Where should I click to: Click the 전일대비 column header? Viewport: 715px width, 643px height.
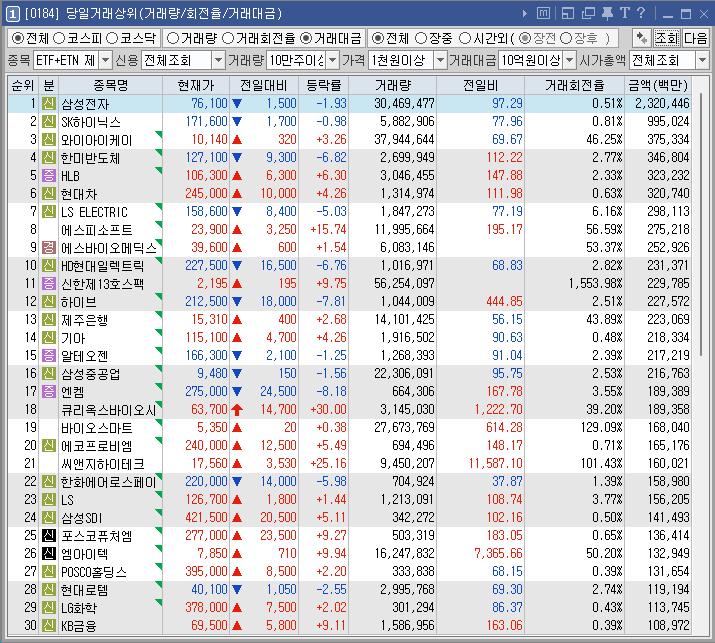[264, 85]
